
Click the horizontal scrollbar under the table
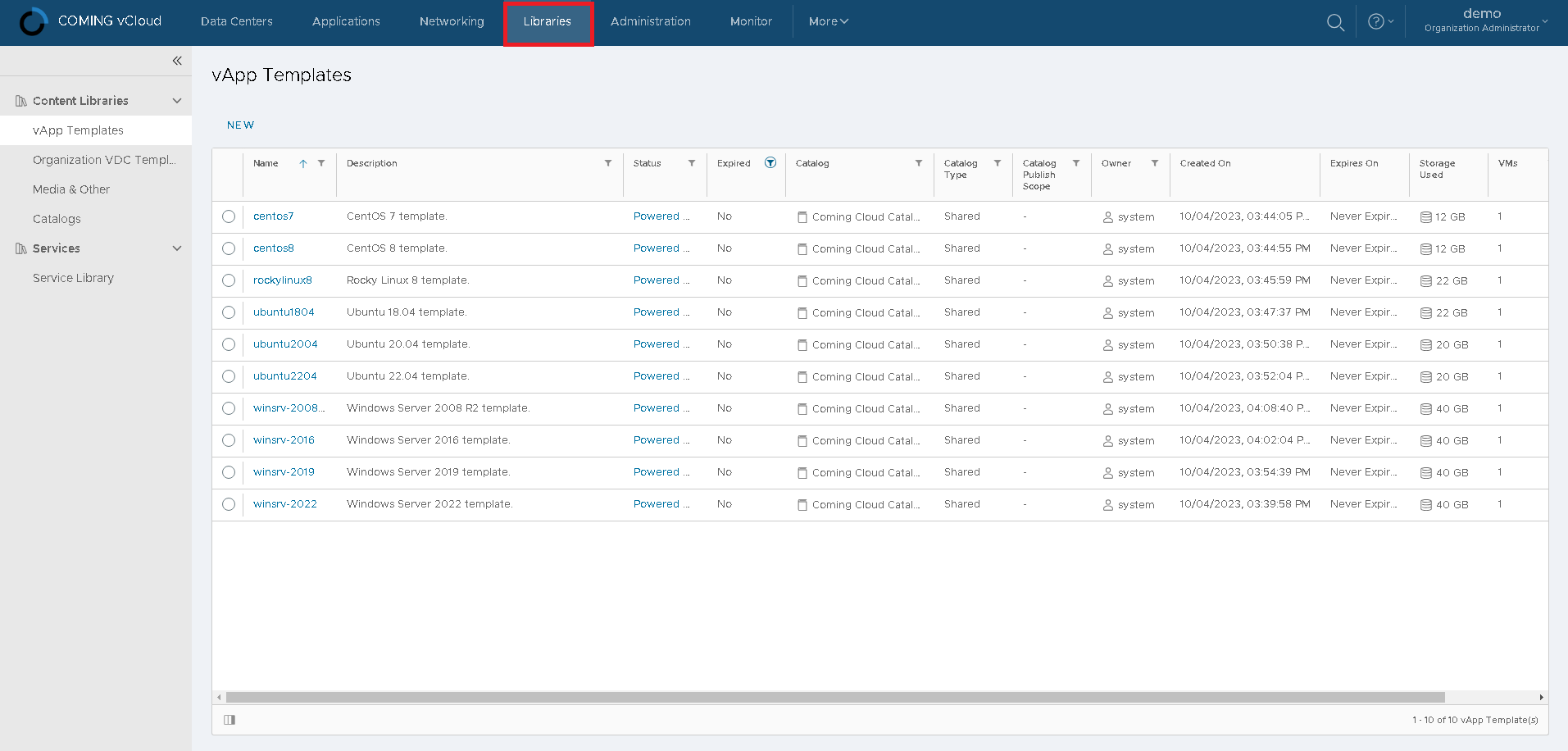tap(834, 698)
